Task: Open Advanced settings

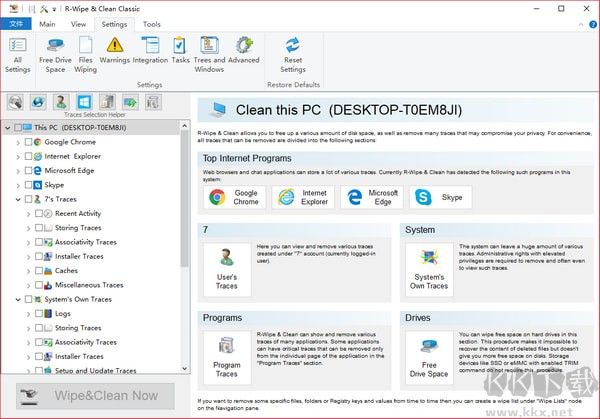Action: point(243,51)
